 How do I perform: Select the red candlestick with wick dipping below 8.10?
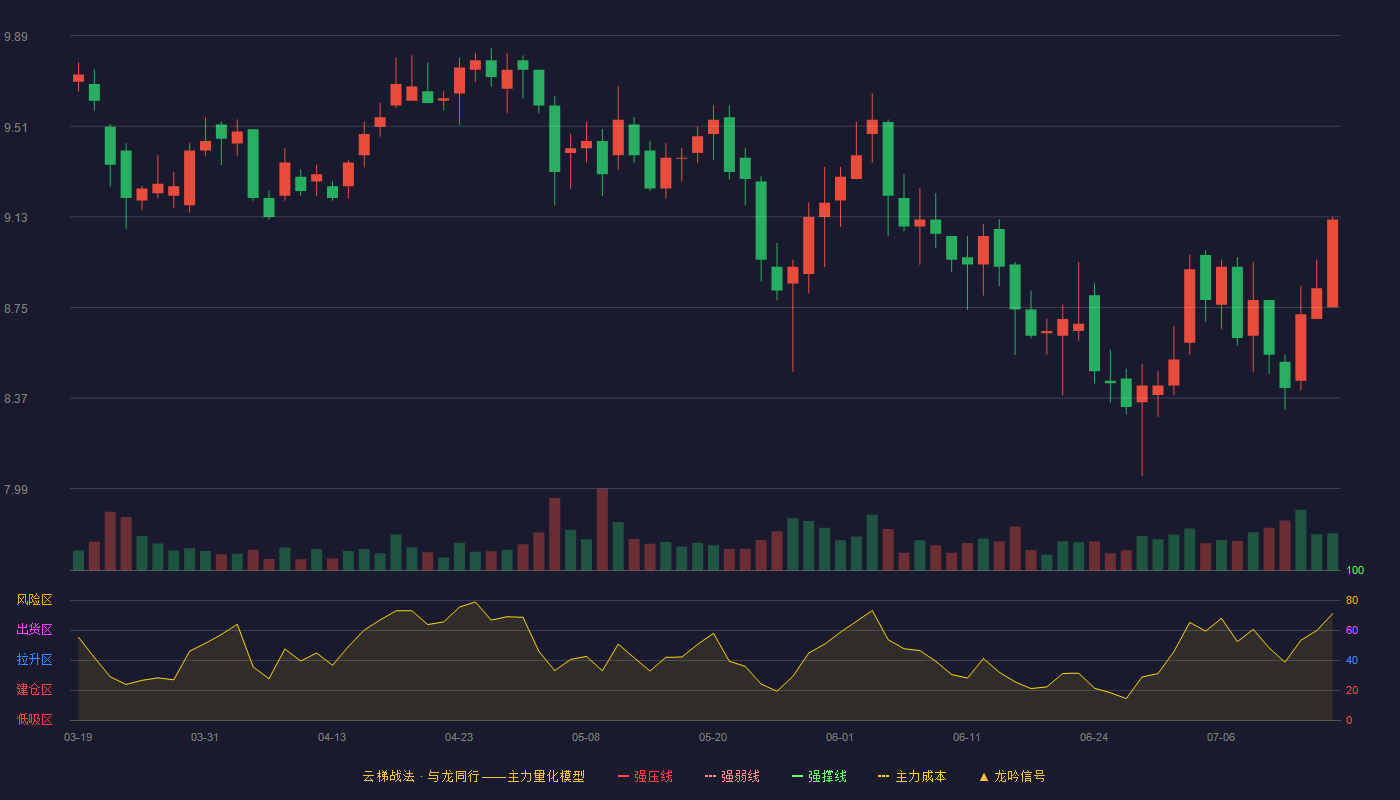click(x=1142, y=420)
